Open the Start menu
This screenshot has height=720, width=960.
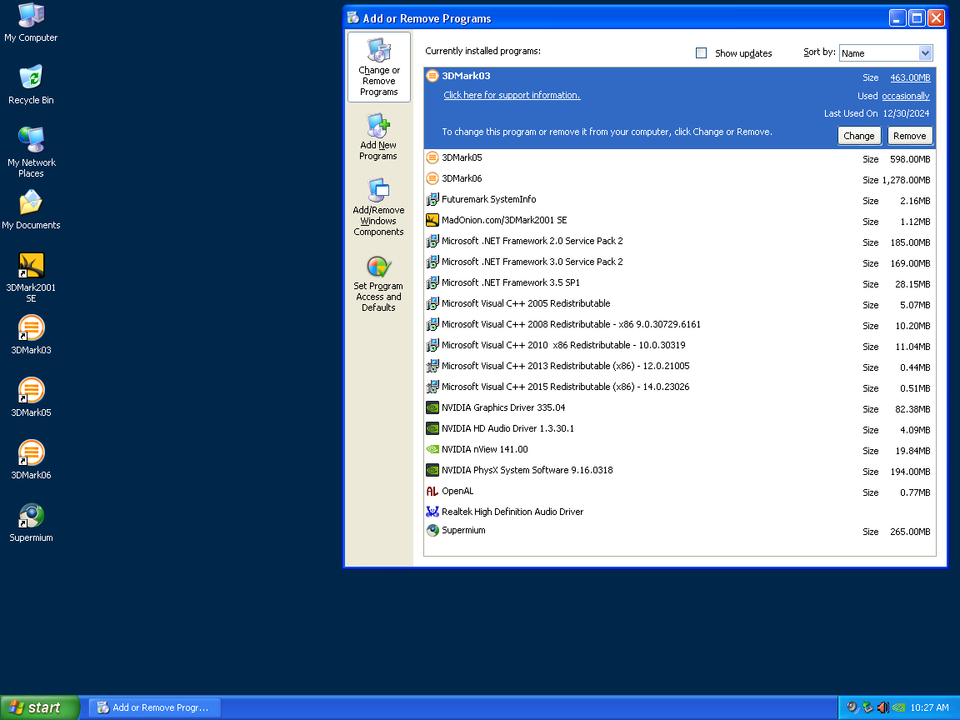pos(38,707)
